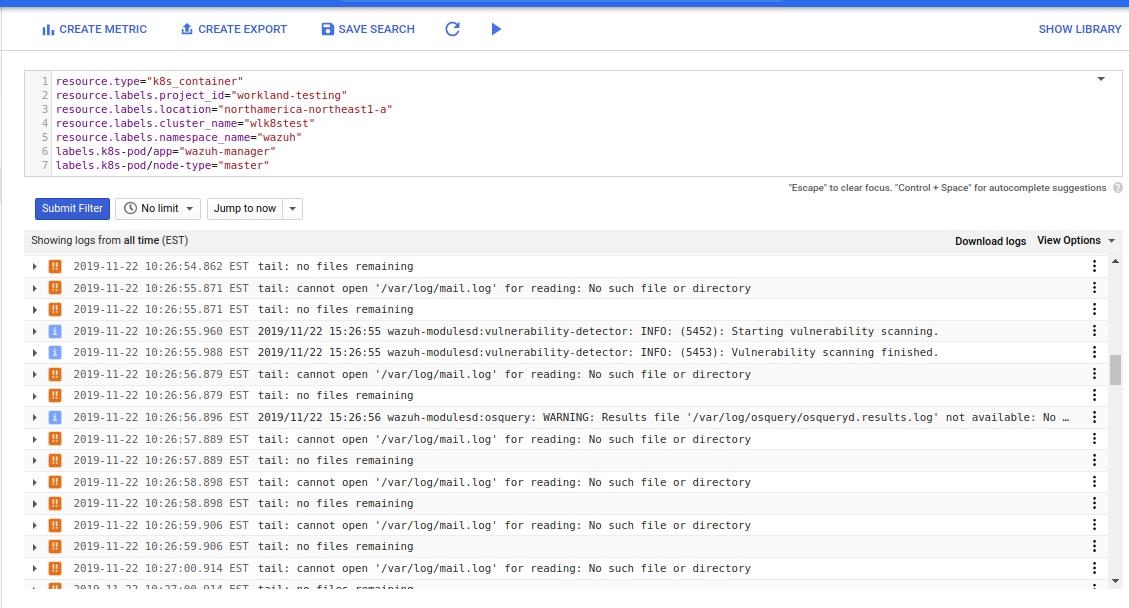Start streaming logs with the play icon
Screen dimensions: 1129x608
(496, 29)
